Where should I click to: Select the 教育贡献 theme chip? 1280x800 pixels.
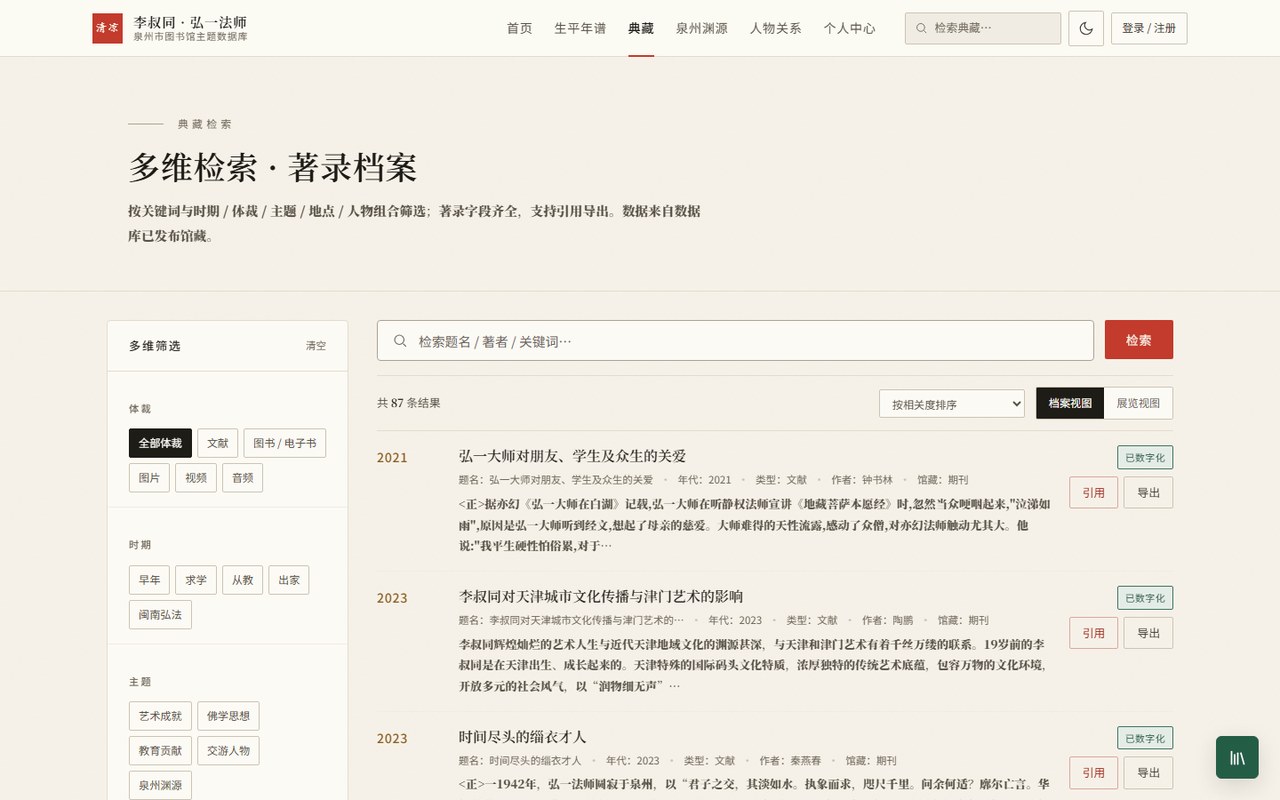tap(160, 750)
